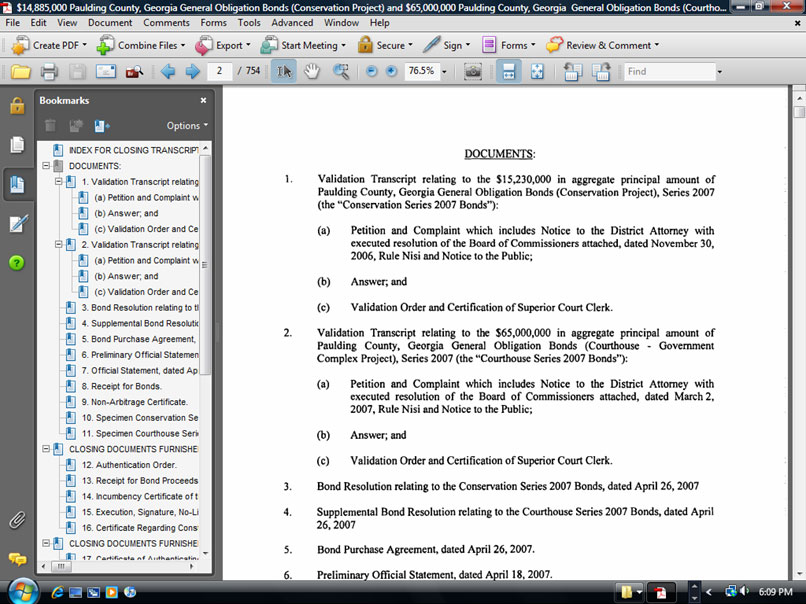
Task: Open the Comments menu
Action: point(166,22)
